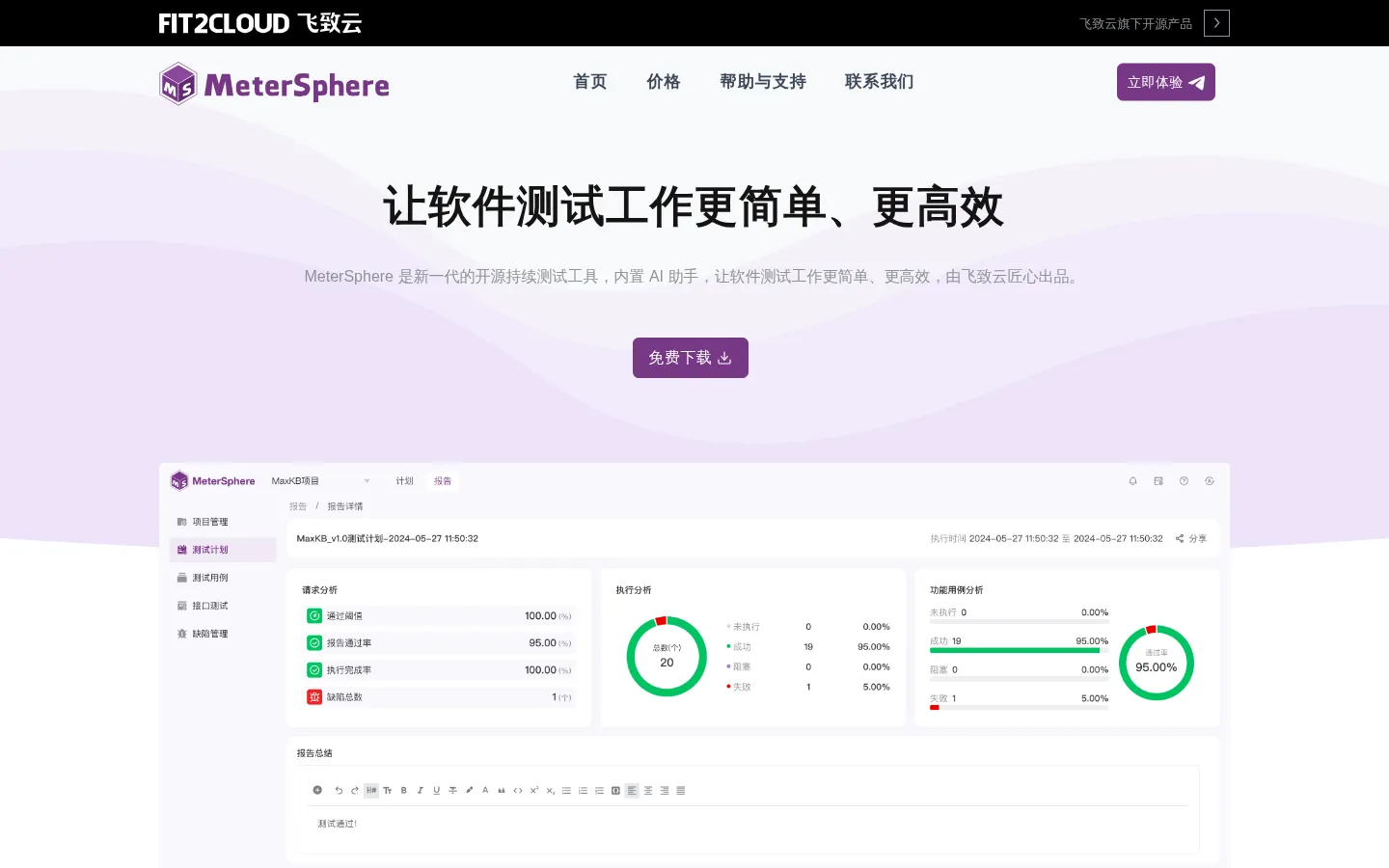
Task: Click the MeterSphere site logo
Action: [x=275, y=85]
